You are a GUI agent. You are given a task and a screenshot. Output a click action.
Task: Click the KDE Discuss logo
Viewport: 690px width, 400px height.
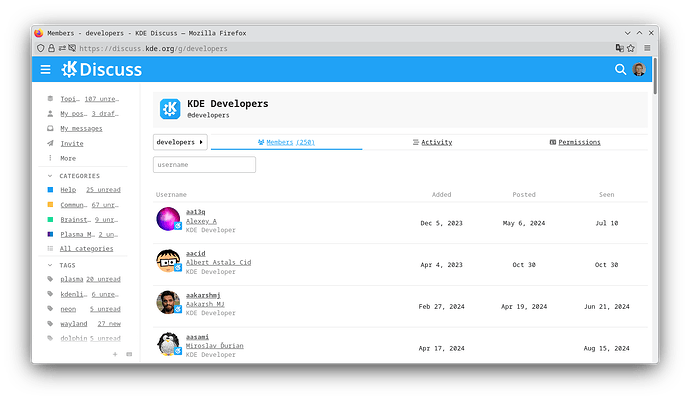pyautogui.click(x=102, y=70)
